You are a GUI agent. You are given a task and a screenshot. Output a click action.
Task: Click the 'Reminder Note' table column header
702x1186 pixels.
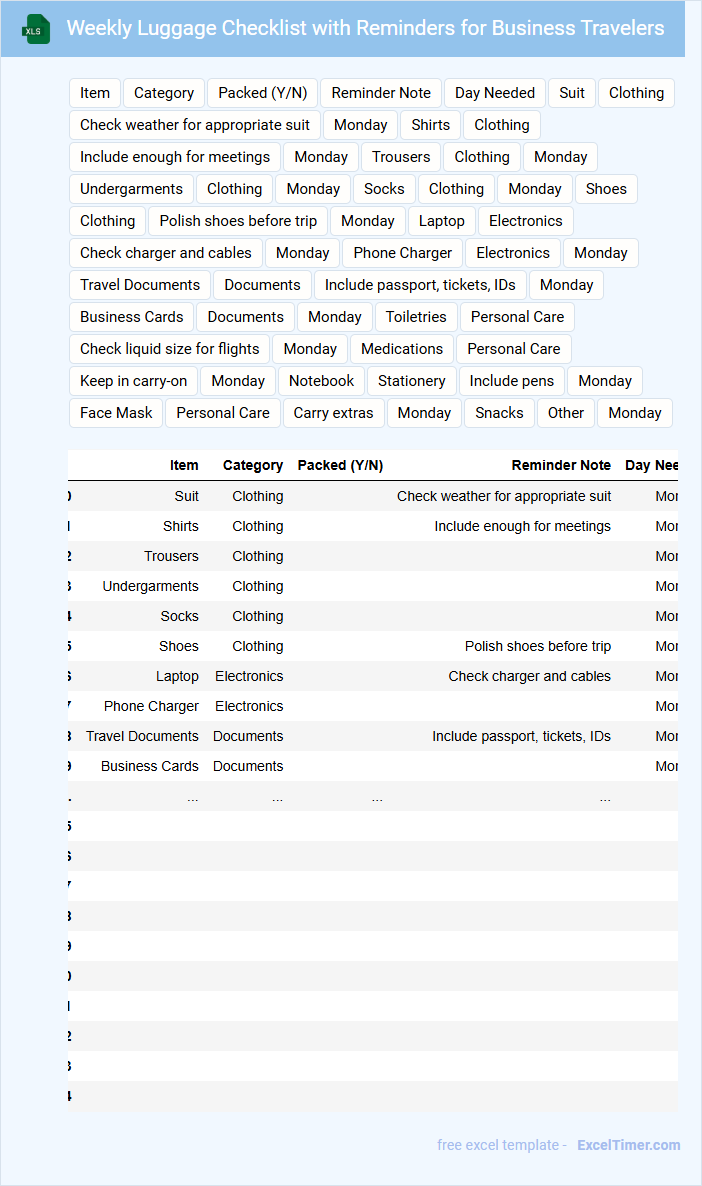[561, 465]
